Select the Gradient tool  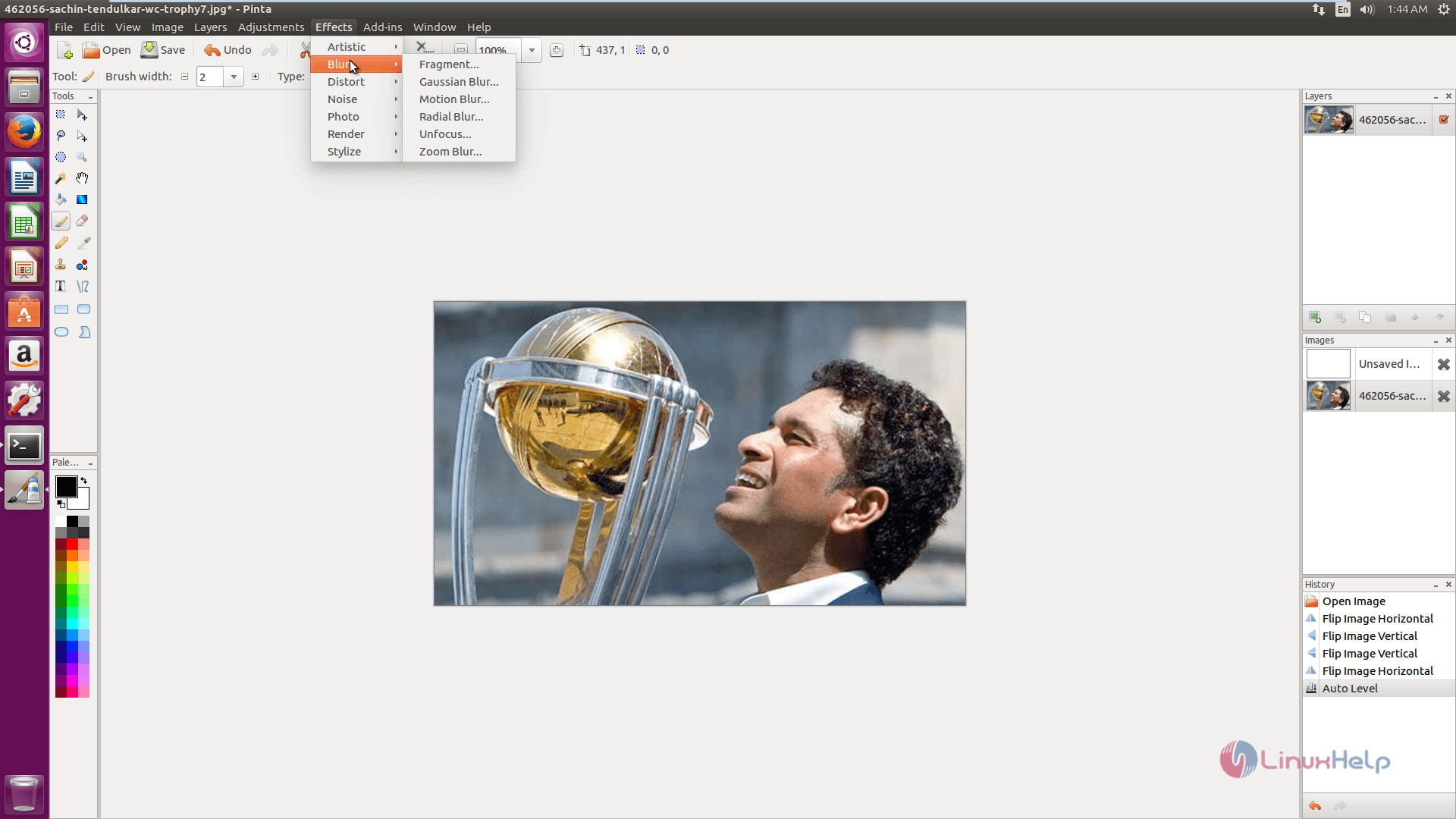pos(82,199)
